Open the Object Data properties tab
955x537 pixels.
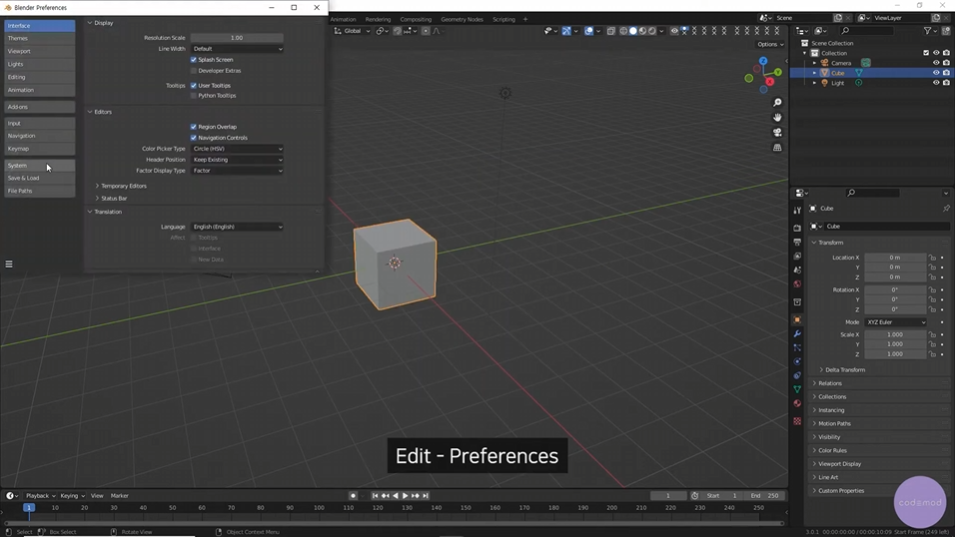pos(797,389)
